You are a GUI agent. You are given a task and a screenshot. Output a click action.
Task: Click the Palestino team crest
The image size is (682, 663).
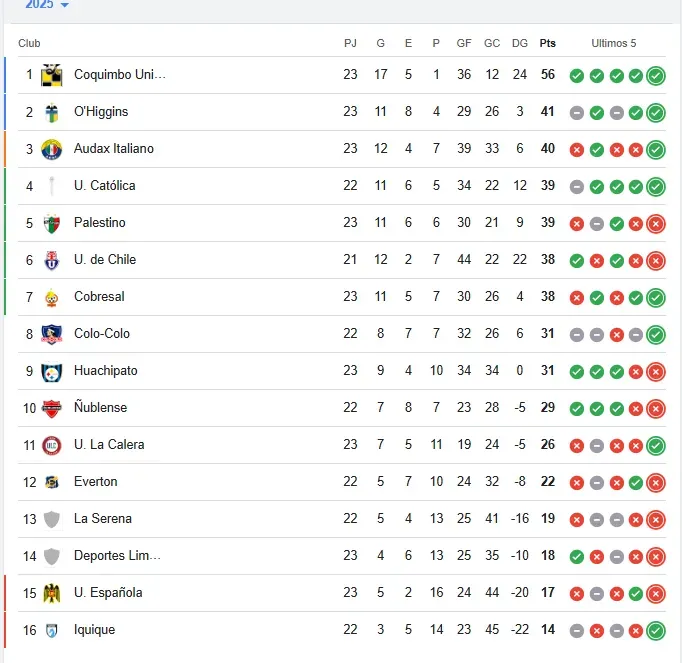pyautogui.click(x=52, y=223)
